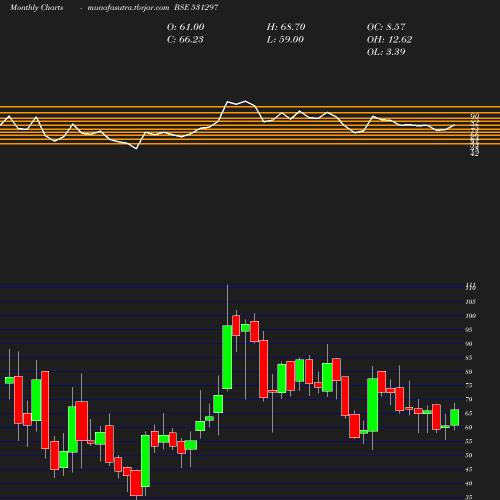The width and height of the screenshot is (500, 500).
Task: Click the 50 price axis label
Action: tap(469, 455)
